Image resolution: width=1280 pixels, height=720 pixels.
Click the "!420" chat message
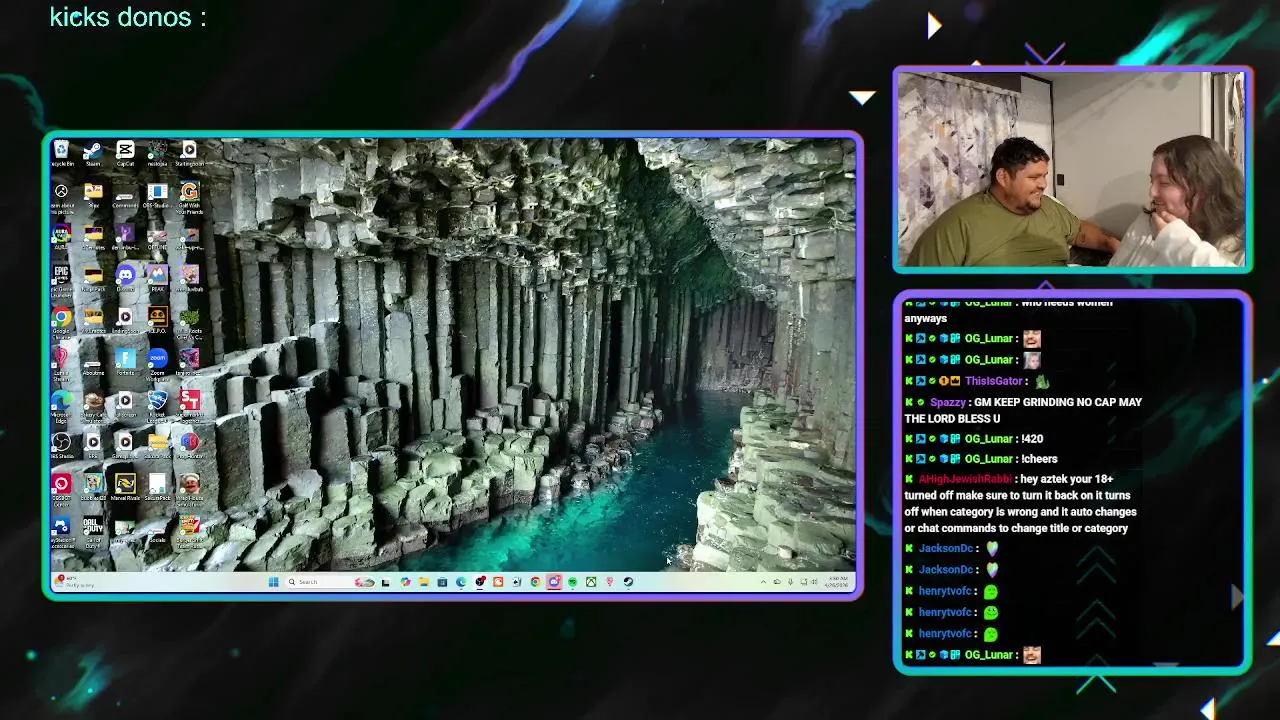[1032, 439]
